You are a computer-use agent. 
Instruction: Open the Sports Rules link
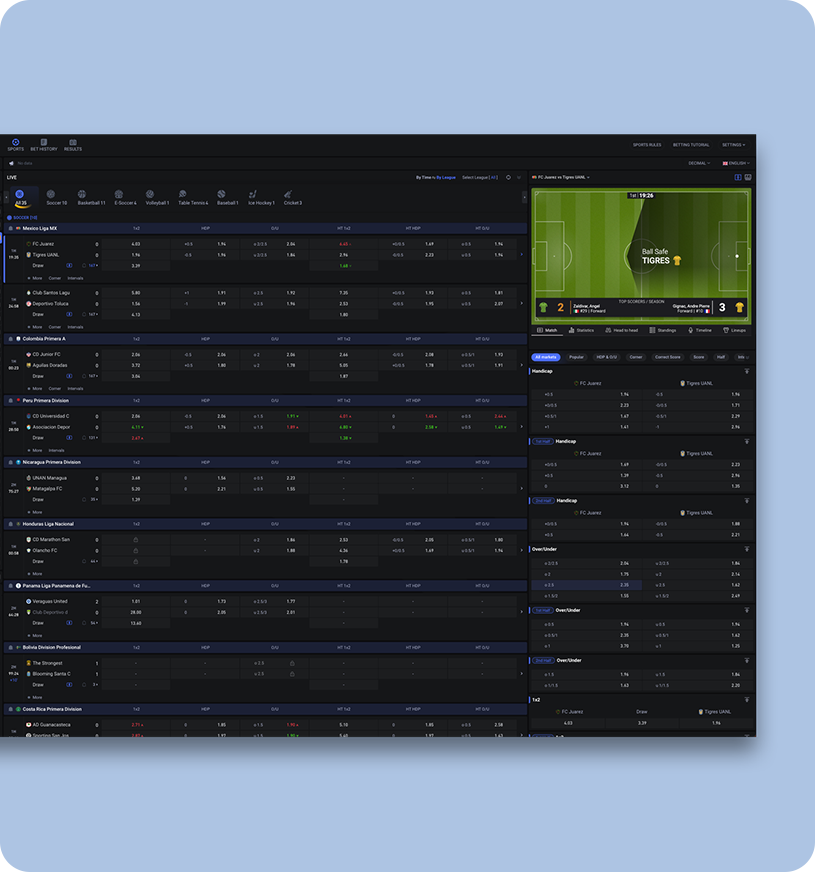pyautogui.click(x=647, y=145)
